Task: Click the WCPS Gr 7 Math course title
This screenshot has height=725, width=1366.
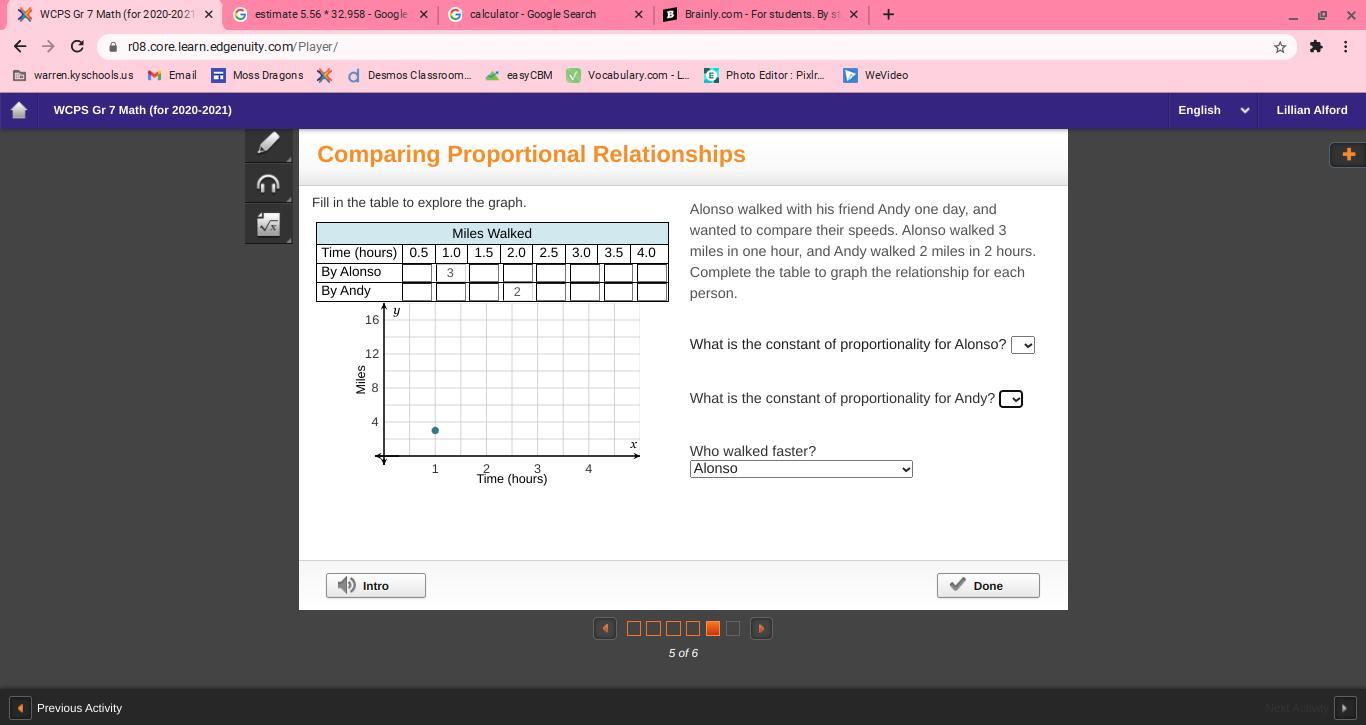Action: coord(143,110)
